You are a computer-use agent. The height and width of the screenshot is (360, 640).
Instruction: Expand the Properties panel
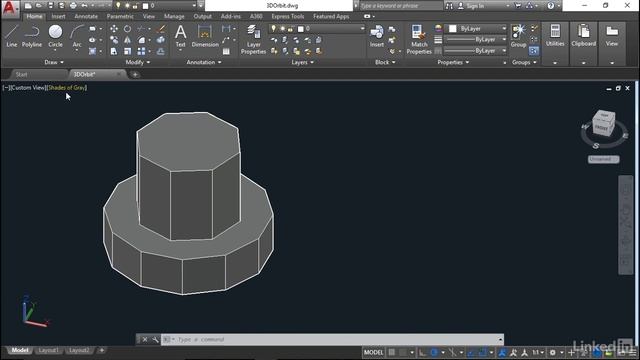pyautogui.click(x=453, y=62)
